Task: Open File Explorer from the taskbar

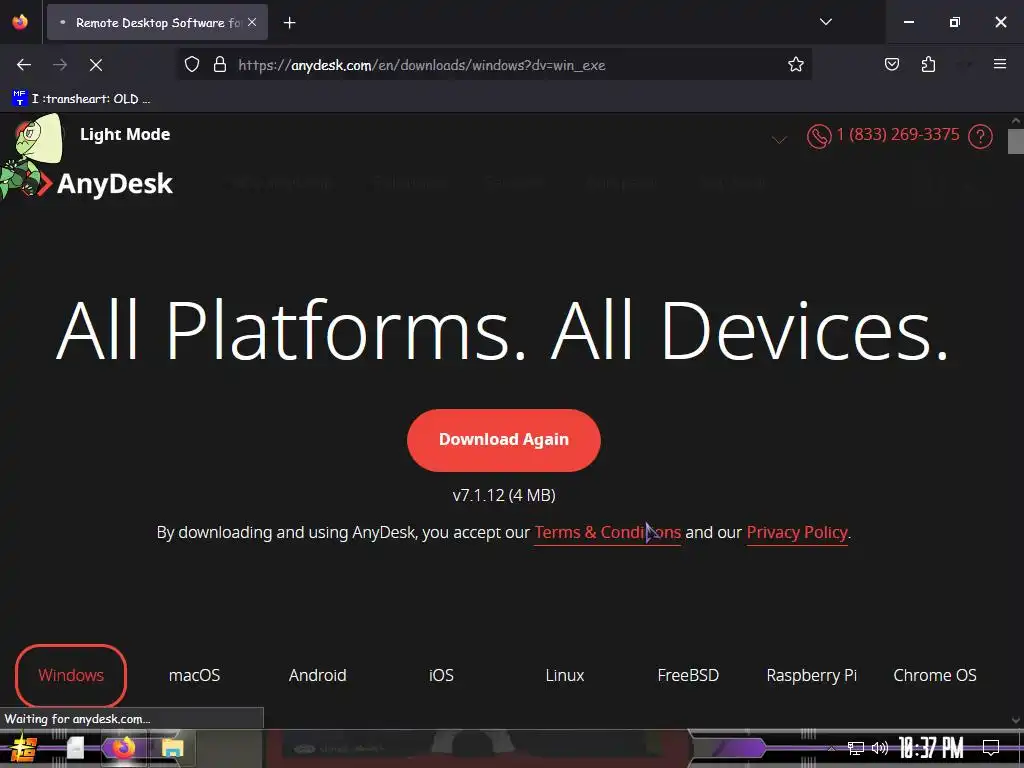Action: pos(172,748)
